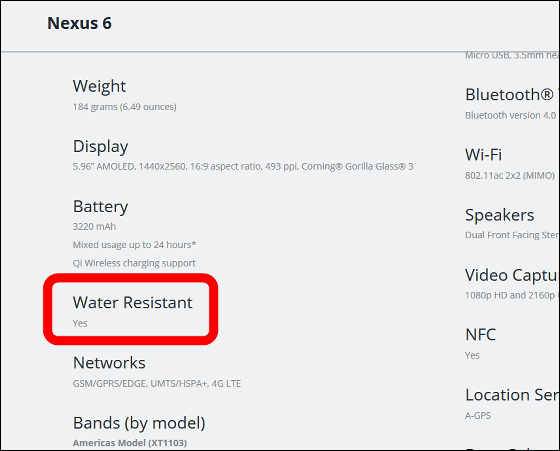This screenshot has width=560, height=451.
Task: Click the GSM/GPRS/EDGE networks text
Action: point(157,384)
